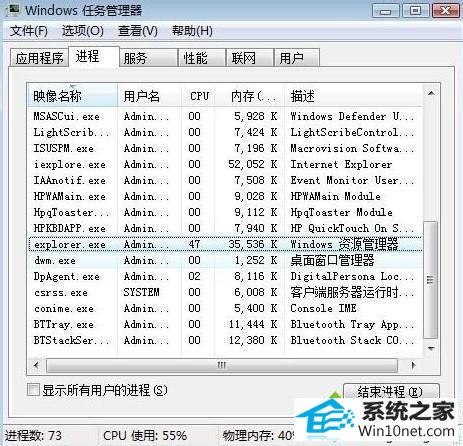Select the iexplore.exe process
The image size is (463, 446).
pos(225,164)
